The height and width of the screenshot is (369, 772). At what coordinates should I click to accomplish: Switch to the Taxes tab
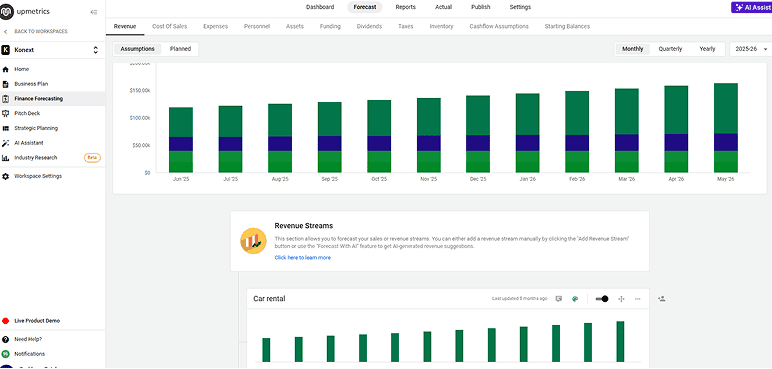pos(406,27)
